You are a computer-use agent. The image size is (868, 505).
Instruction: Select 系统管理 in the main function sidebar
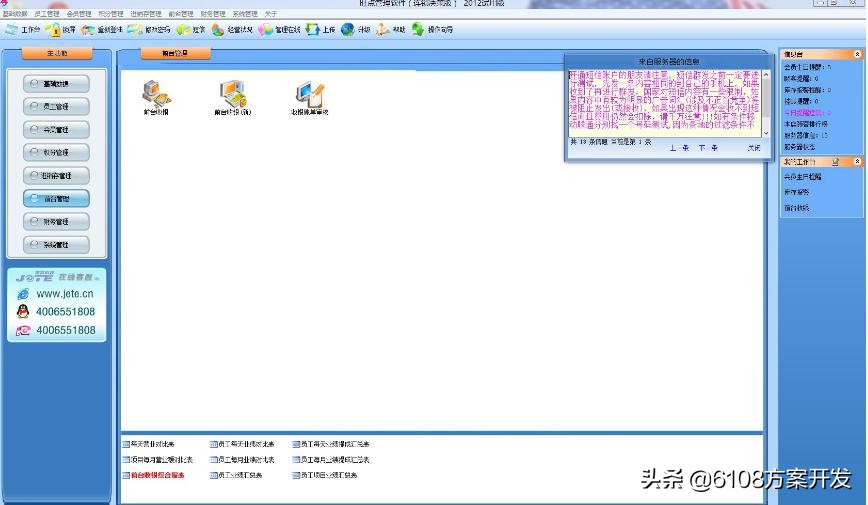[x=56, y=244]
